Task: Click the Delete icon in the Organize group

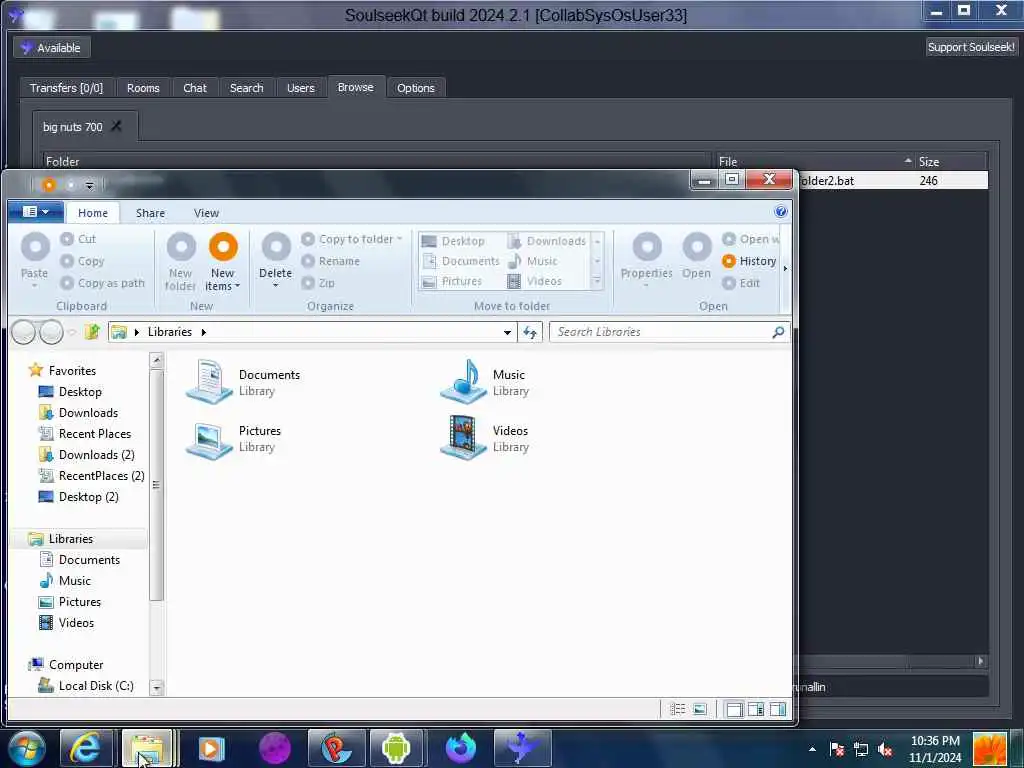Action: click(x=276, y=248)
